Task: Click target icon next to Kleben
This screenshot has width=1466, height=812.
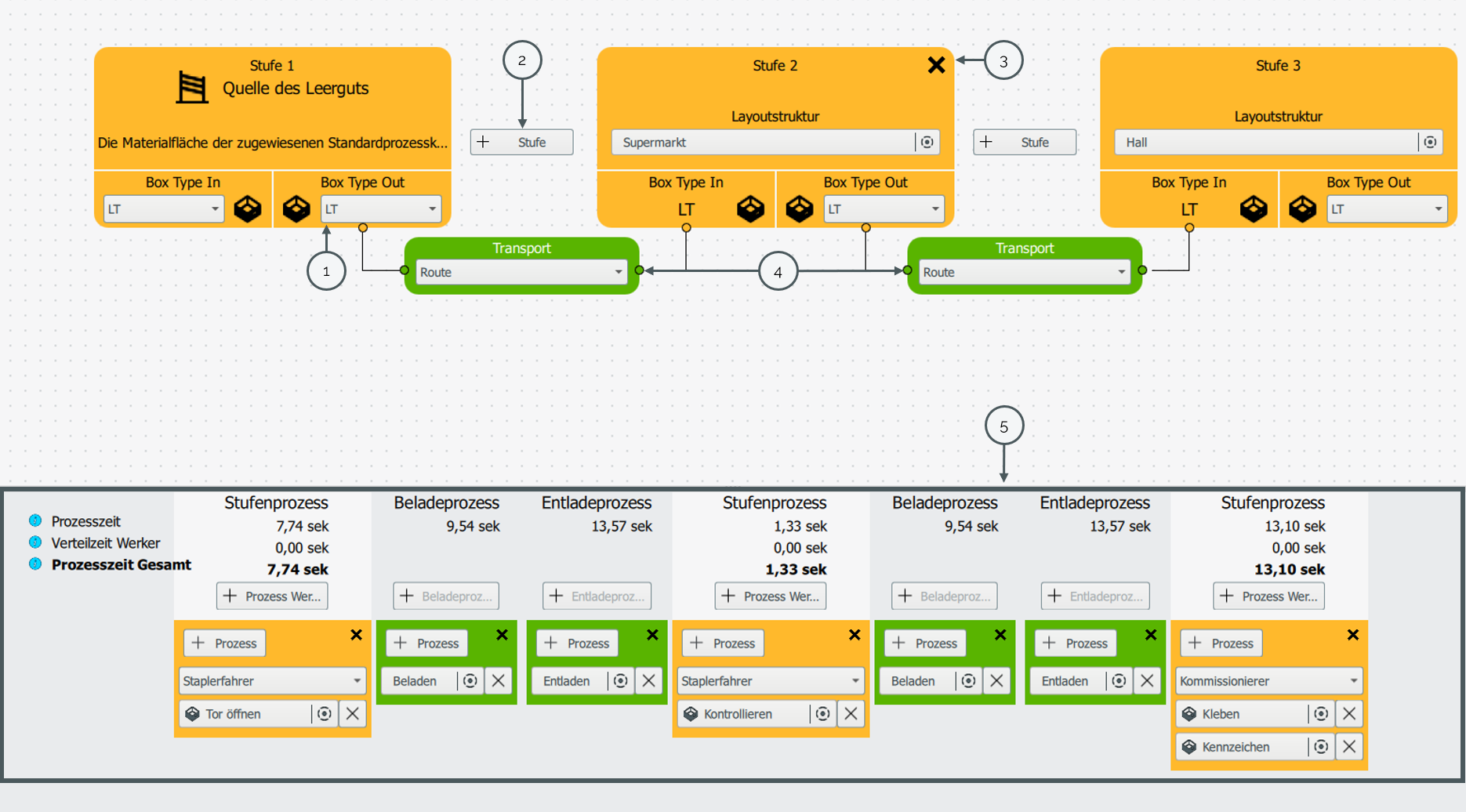Action: (1321, 713)
